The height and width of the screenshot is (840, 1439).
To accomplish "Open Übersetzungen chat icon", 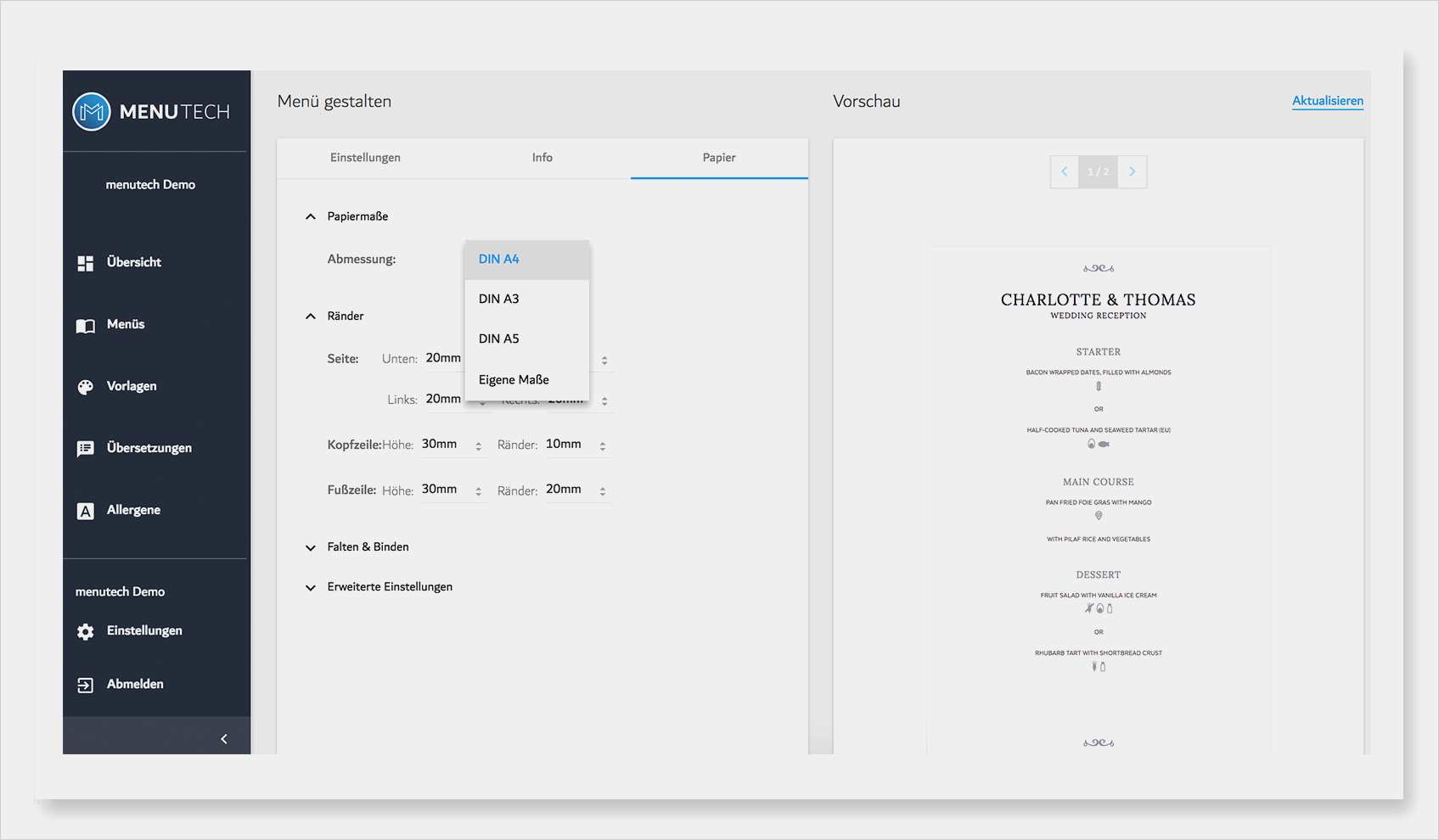I will click(86, 449).
